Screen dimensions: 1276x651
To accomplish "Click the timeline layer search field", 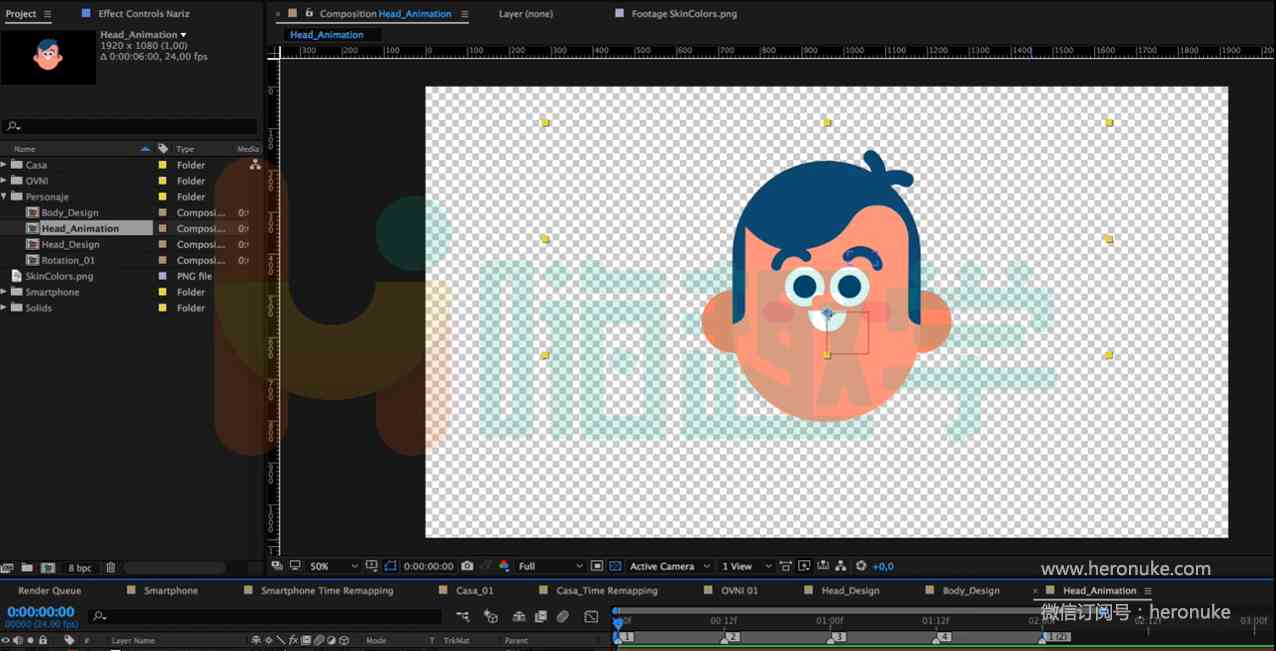I will click(x=265, y=617).
